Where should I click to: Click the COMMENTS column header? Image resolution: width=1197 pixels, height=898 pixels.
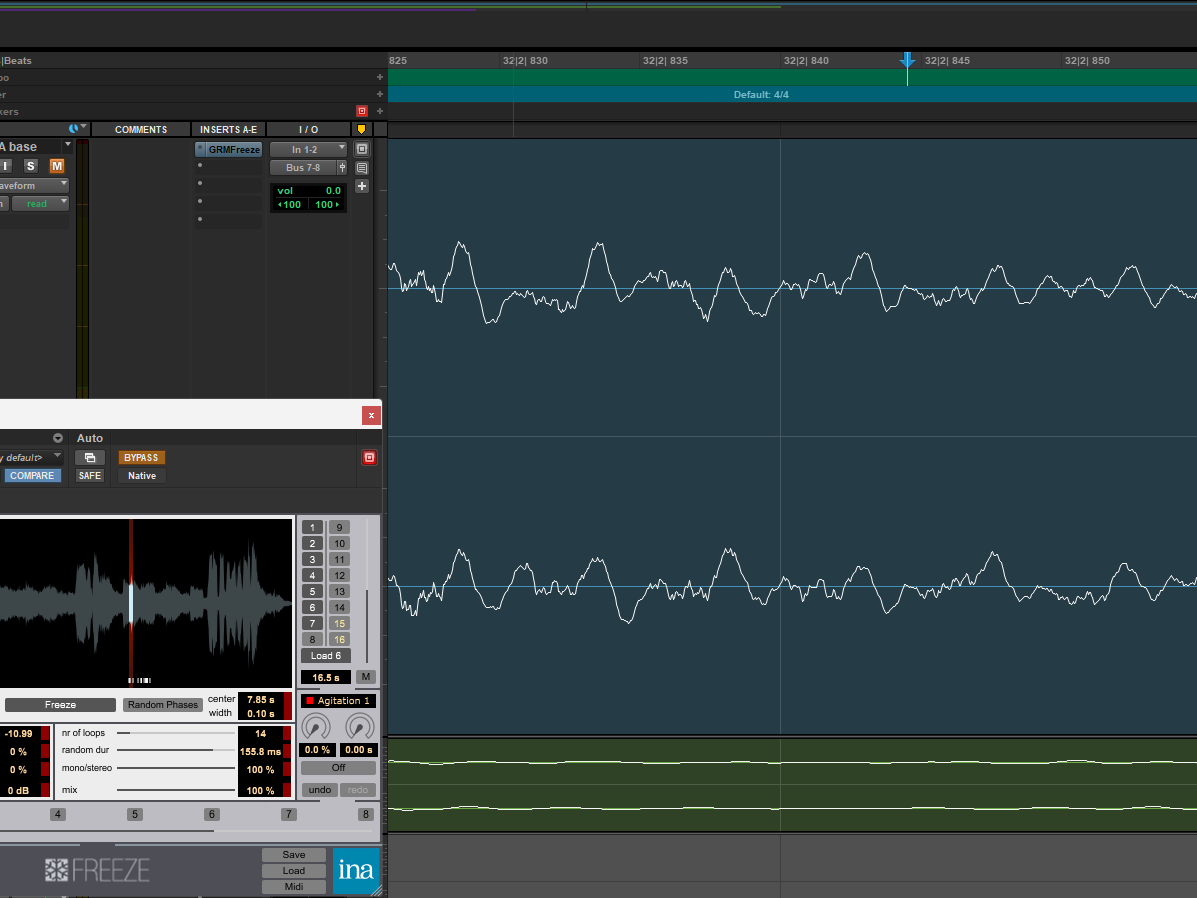click(140, 130)
